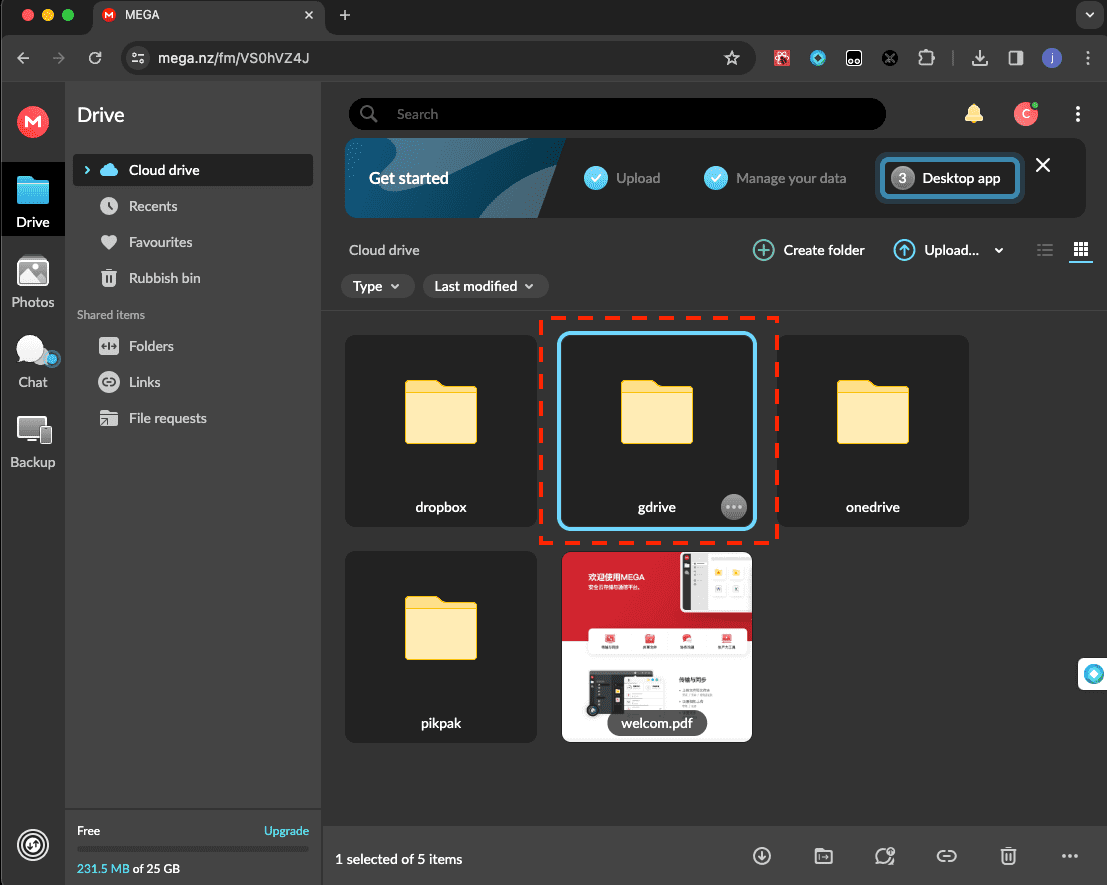The image size is (1107, 885).
Task: Open shared Folders
Action: [x=151, y=346]
